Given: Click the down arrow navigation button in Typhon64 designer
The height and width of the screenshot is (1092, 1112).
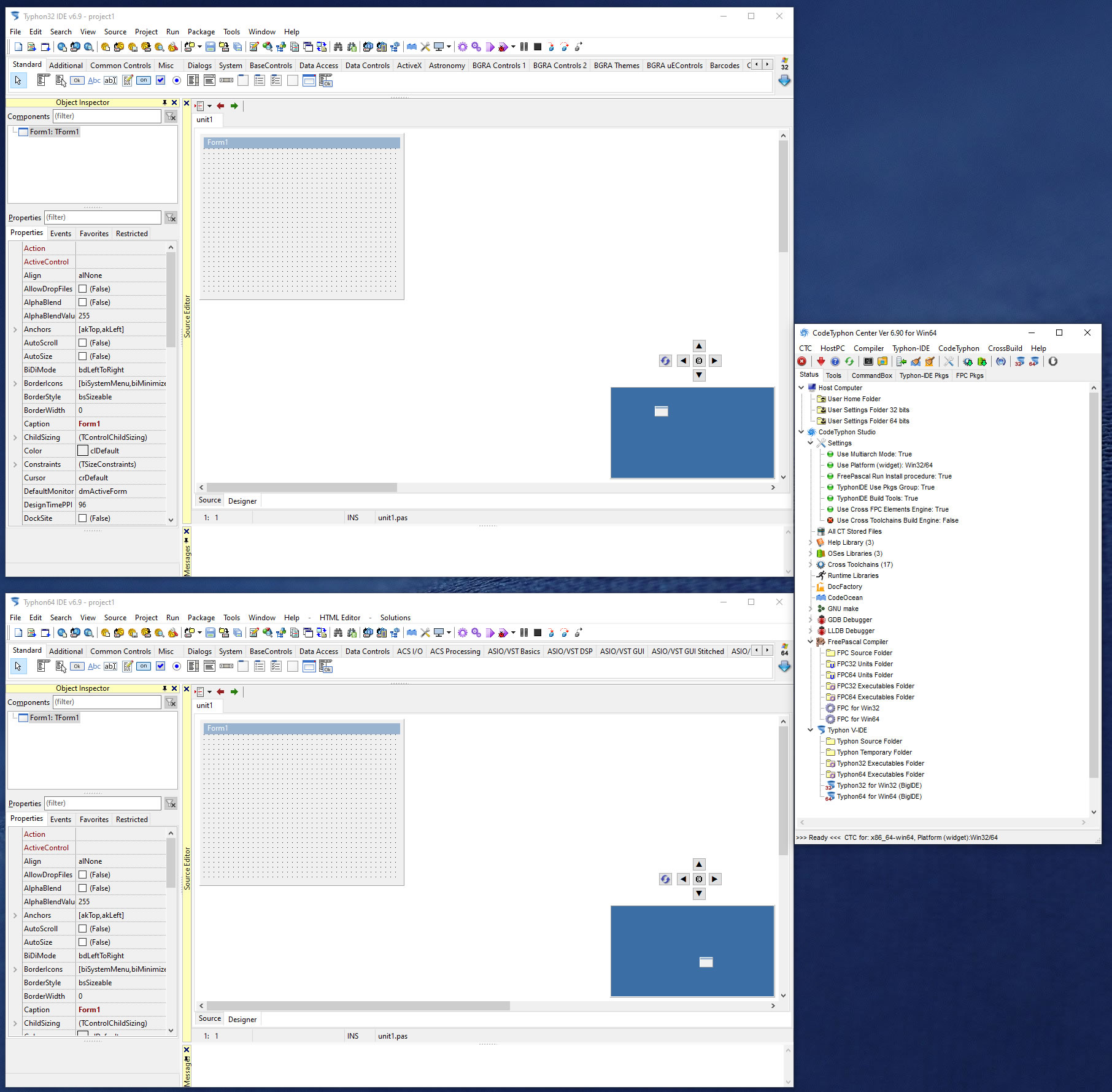Looking at the screenshot, I should [699, 894].
